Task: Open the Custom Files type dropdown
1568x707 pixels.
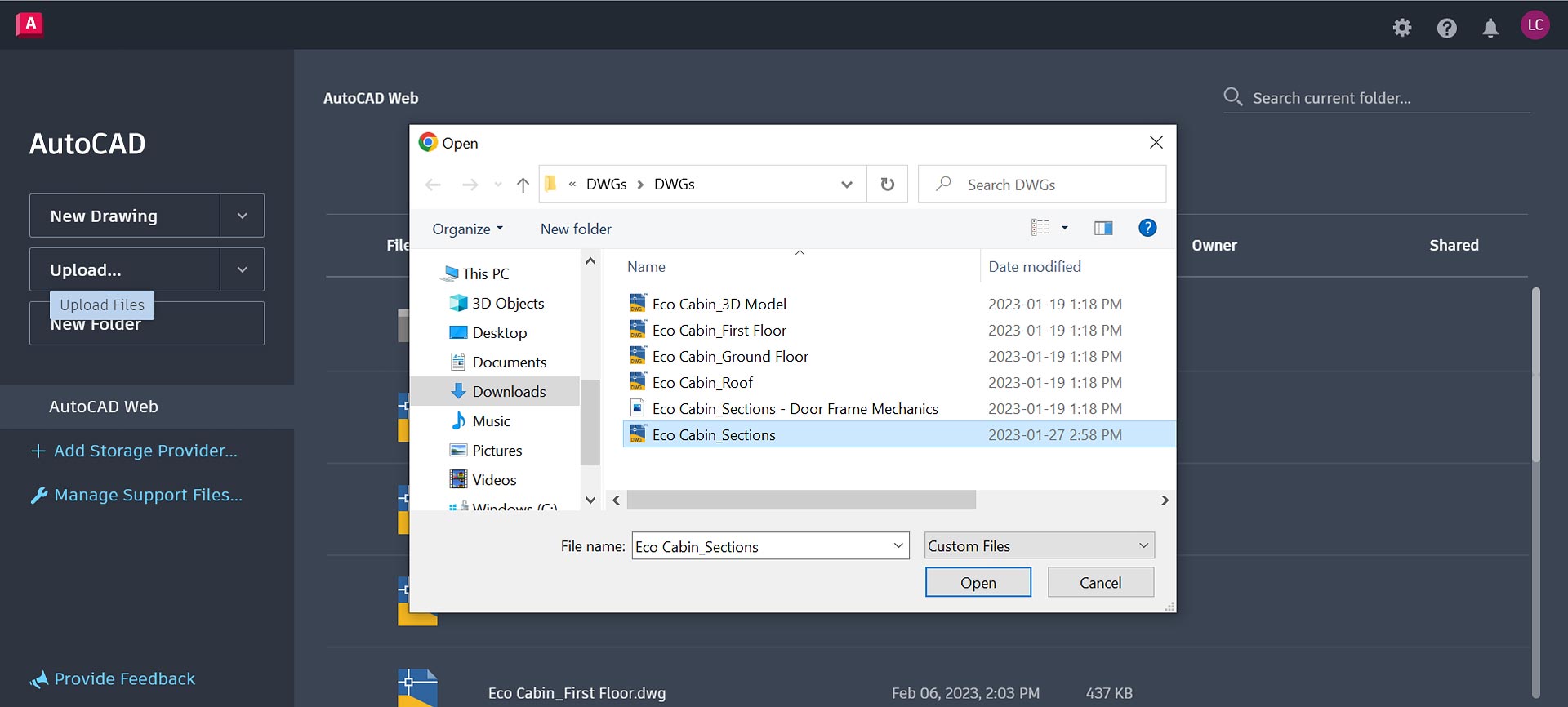Action: [1039, 546]
